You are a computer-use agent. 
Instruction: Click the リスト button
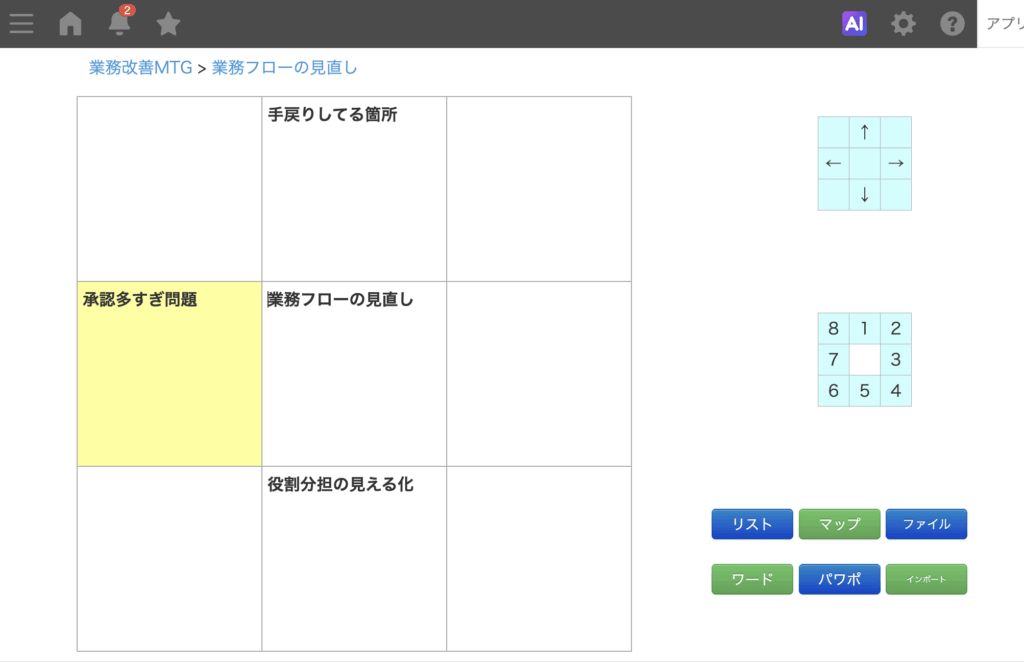(x=752, y=524)
